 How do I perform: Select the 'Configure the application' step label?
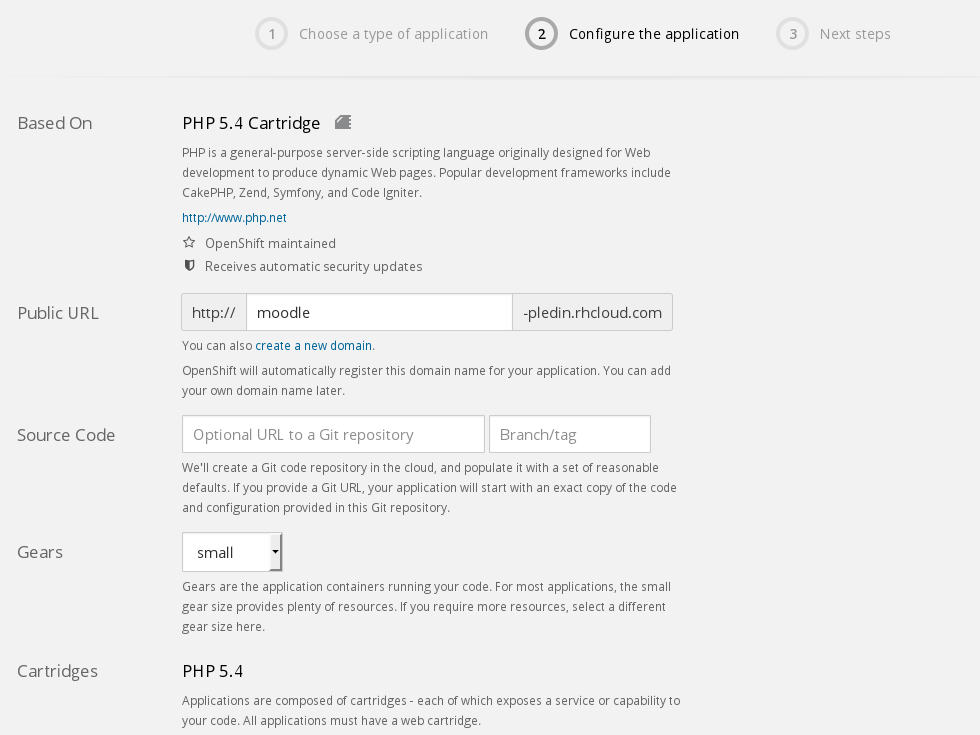654,34
